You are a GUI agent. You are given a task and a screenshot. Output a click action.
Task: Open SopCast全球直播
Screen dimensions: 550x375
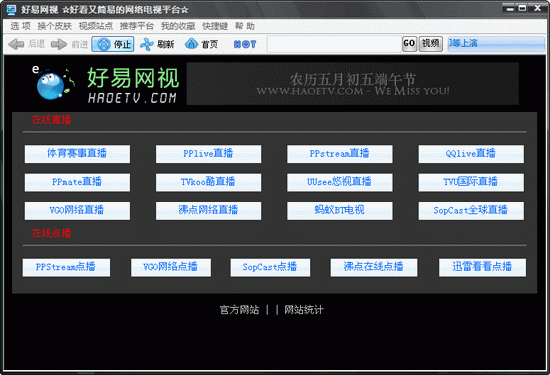coord(471,210)
